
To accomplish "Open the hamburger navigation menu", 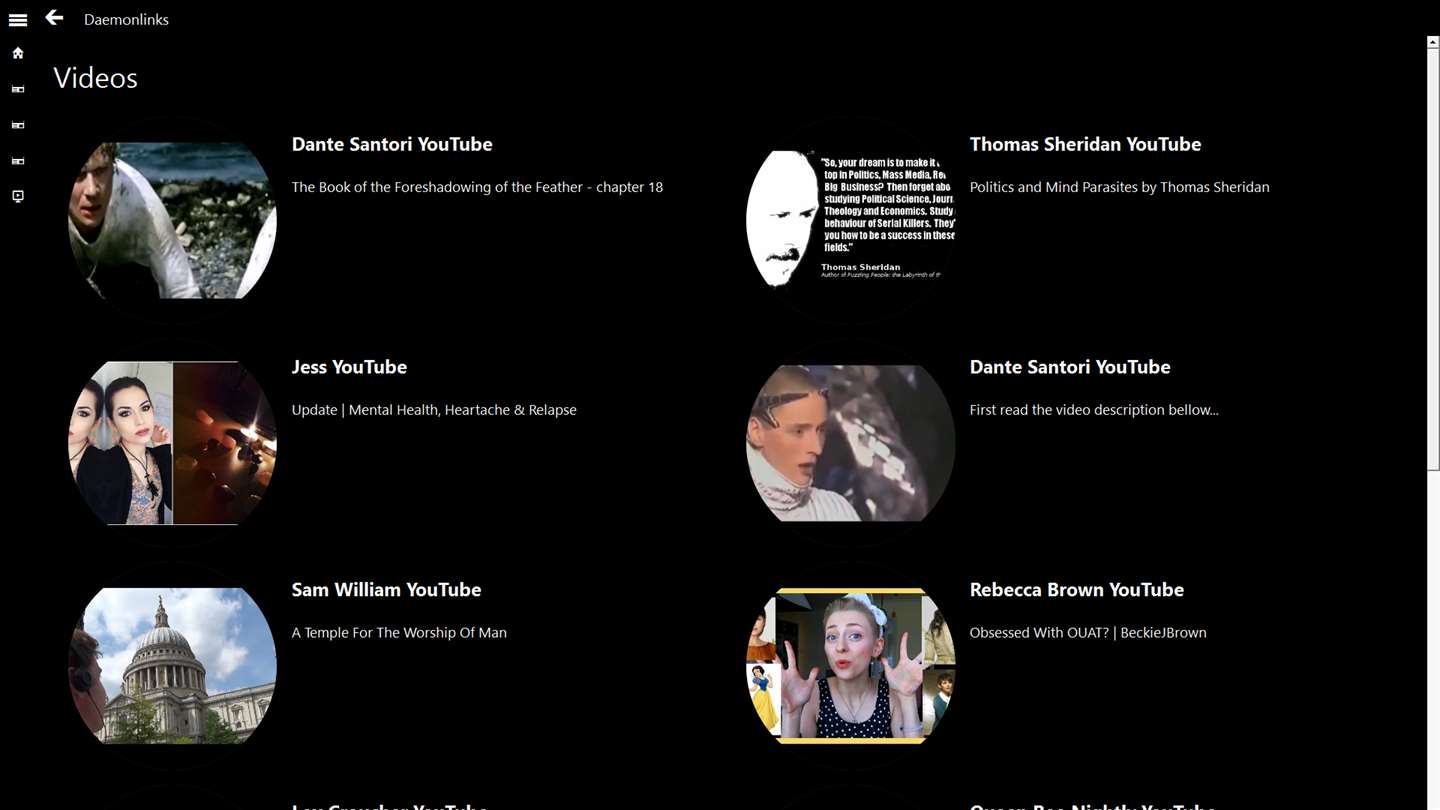I will (18, 19).
